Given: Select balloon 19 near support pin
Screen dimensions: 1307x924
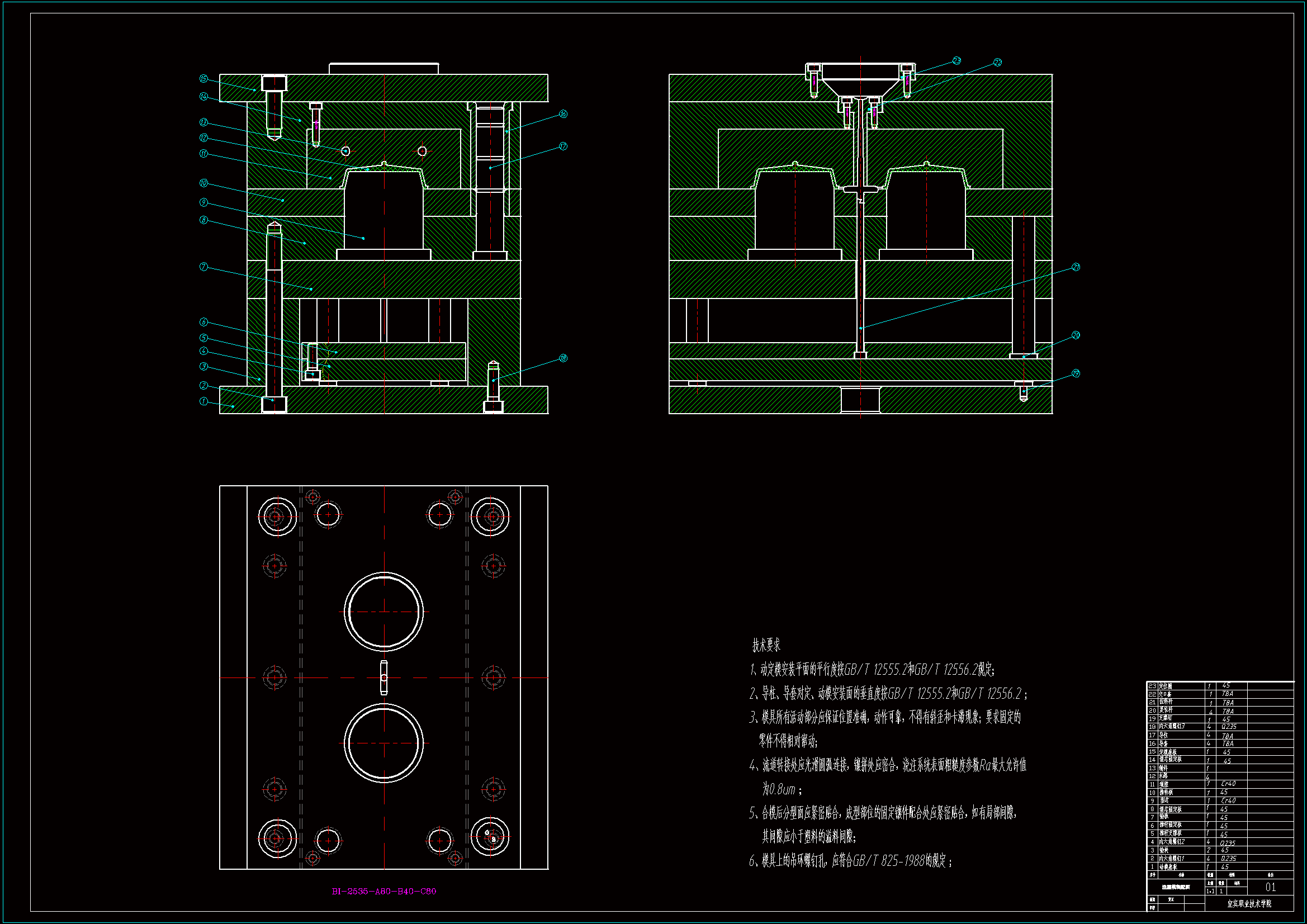Looking at the screenshot, I should pos(1076,373).
